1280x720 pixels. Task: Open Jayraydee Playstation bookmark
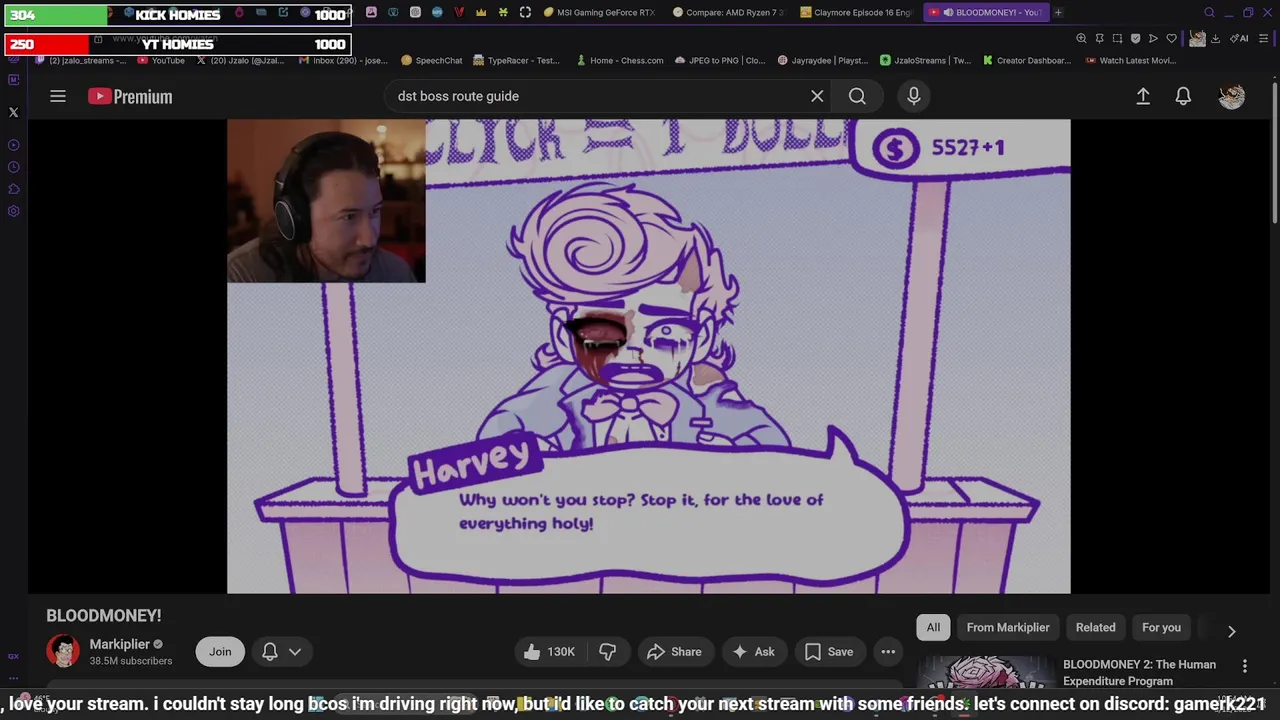coord(822,60)
